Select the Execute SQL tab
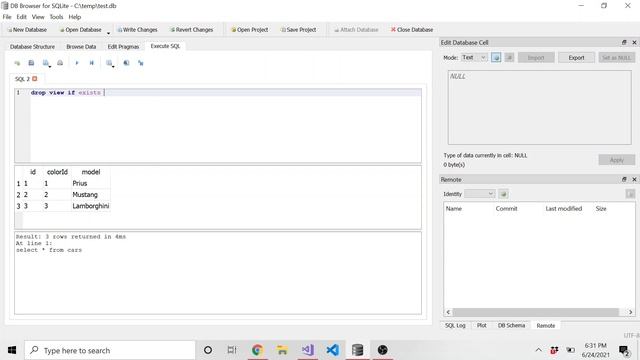Image resolution: width=640 pixels, height=360 pixels. click(165, 46)
